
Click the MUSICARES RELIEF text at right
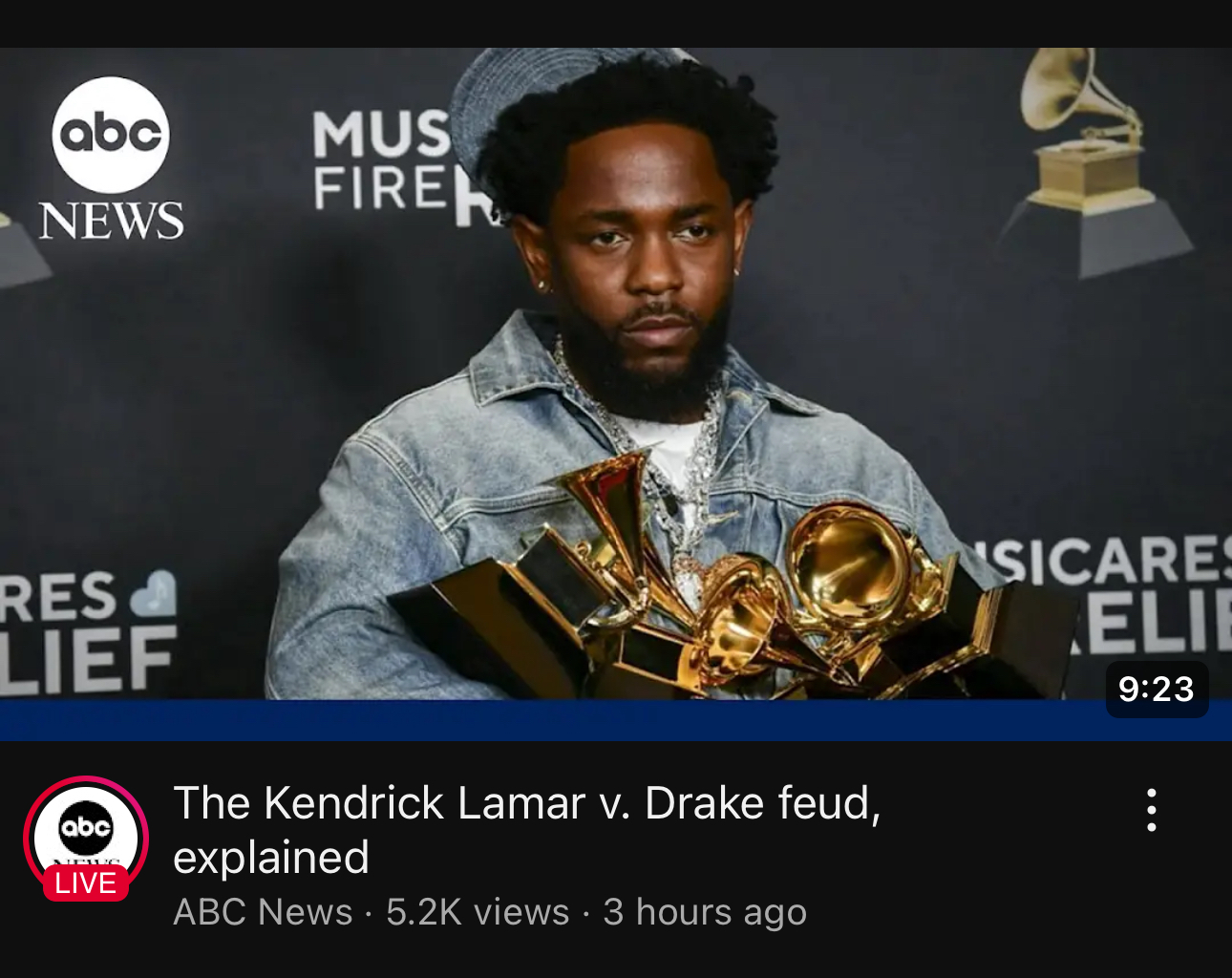[1103, 594]
